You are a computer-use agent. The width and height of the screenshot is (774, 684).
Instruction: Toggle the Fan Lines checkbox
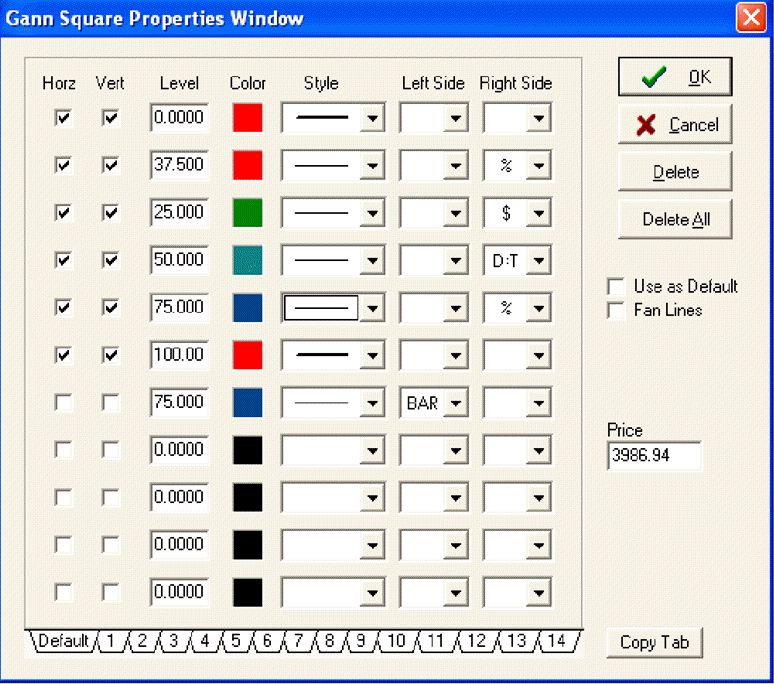coord(616,311)
